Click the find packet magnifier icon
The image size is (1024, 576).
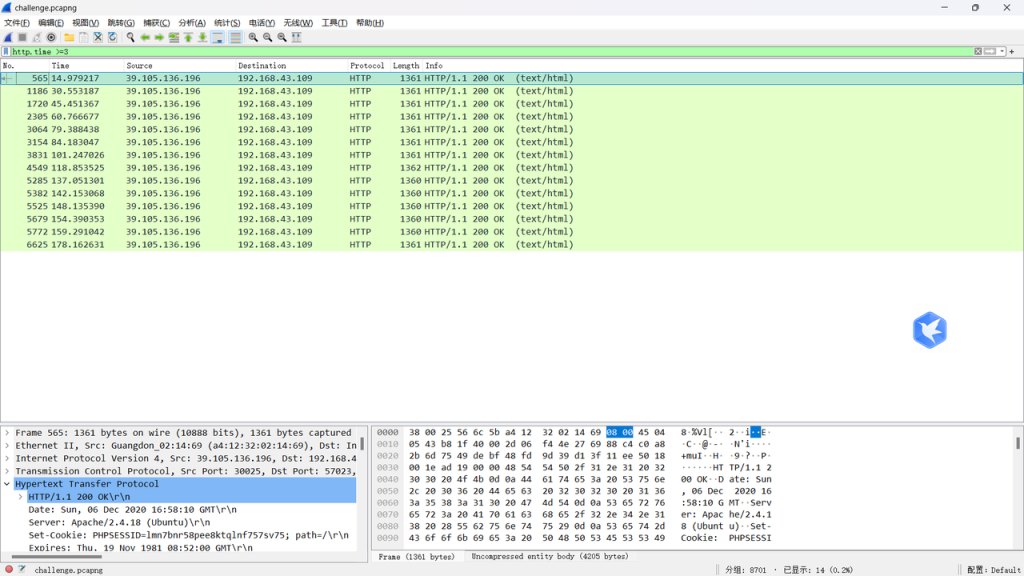[x=130, y=37]
